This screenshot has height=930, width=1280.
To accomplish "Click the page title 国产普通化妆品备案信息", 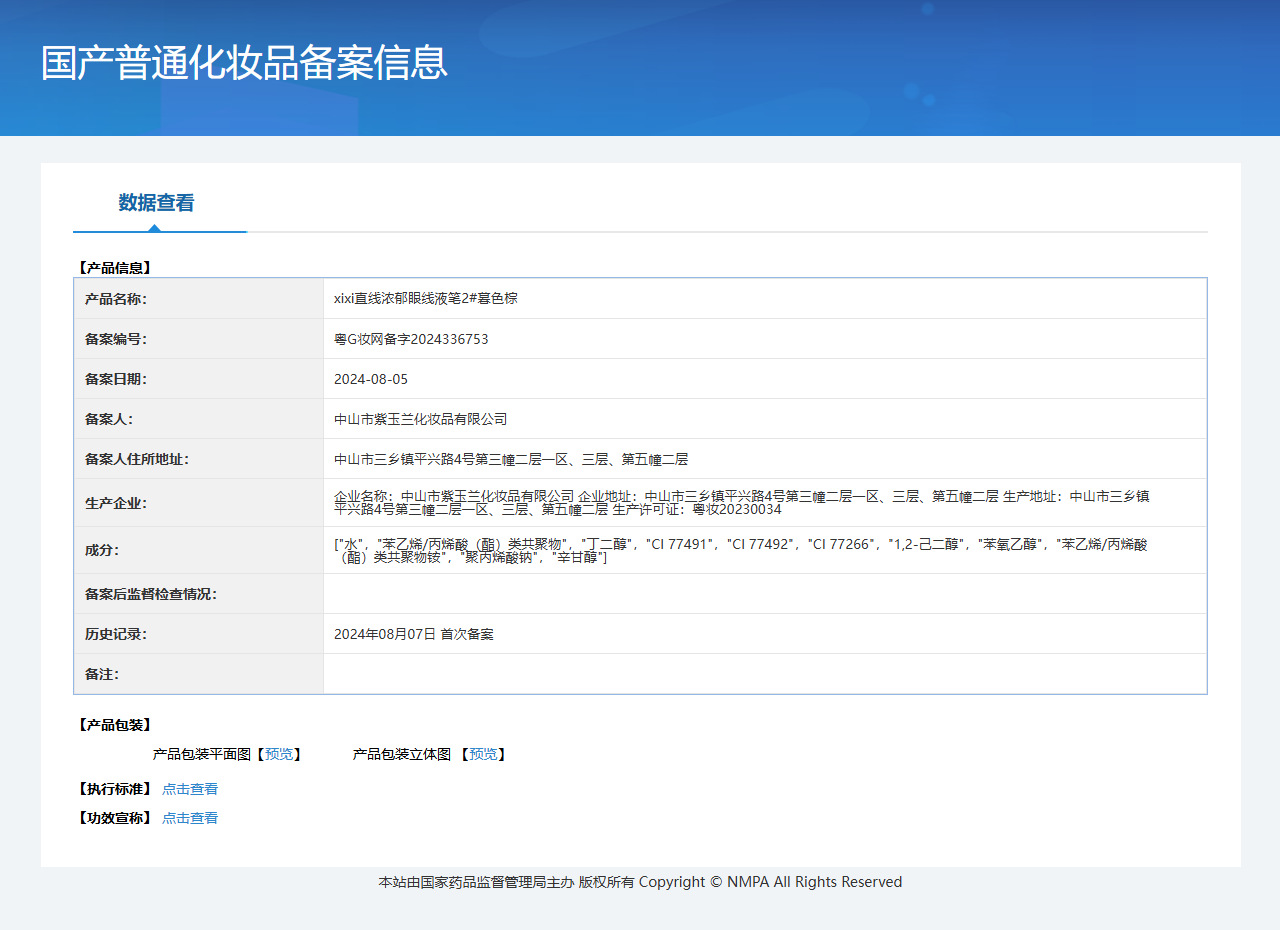I will tap(244, 62).
